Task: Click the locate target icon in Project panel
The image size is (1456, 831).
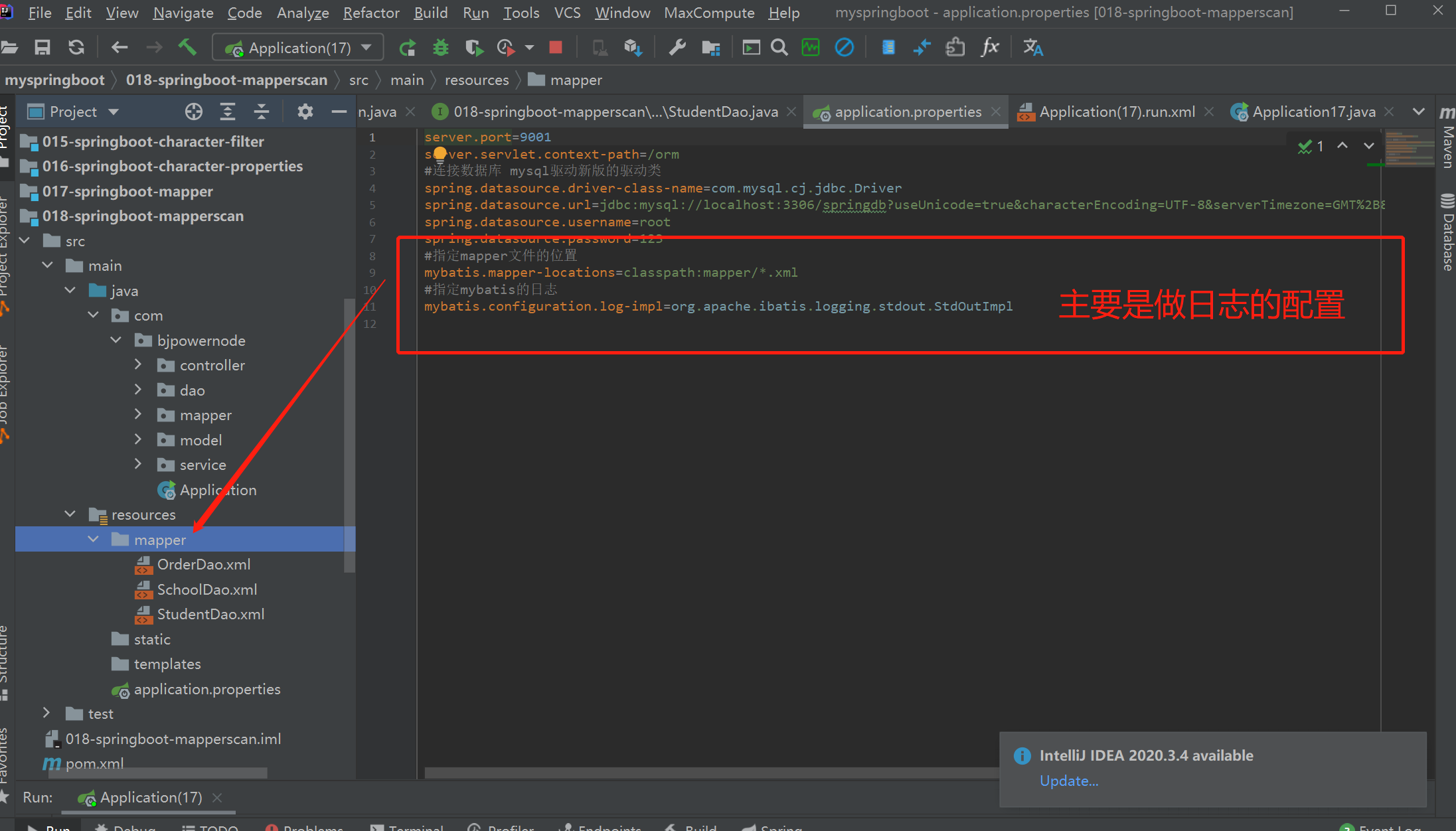Action: [x=194, y=112]
